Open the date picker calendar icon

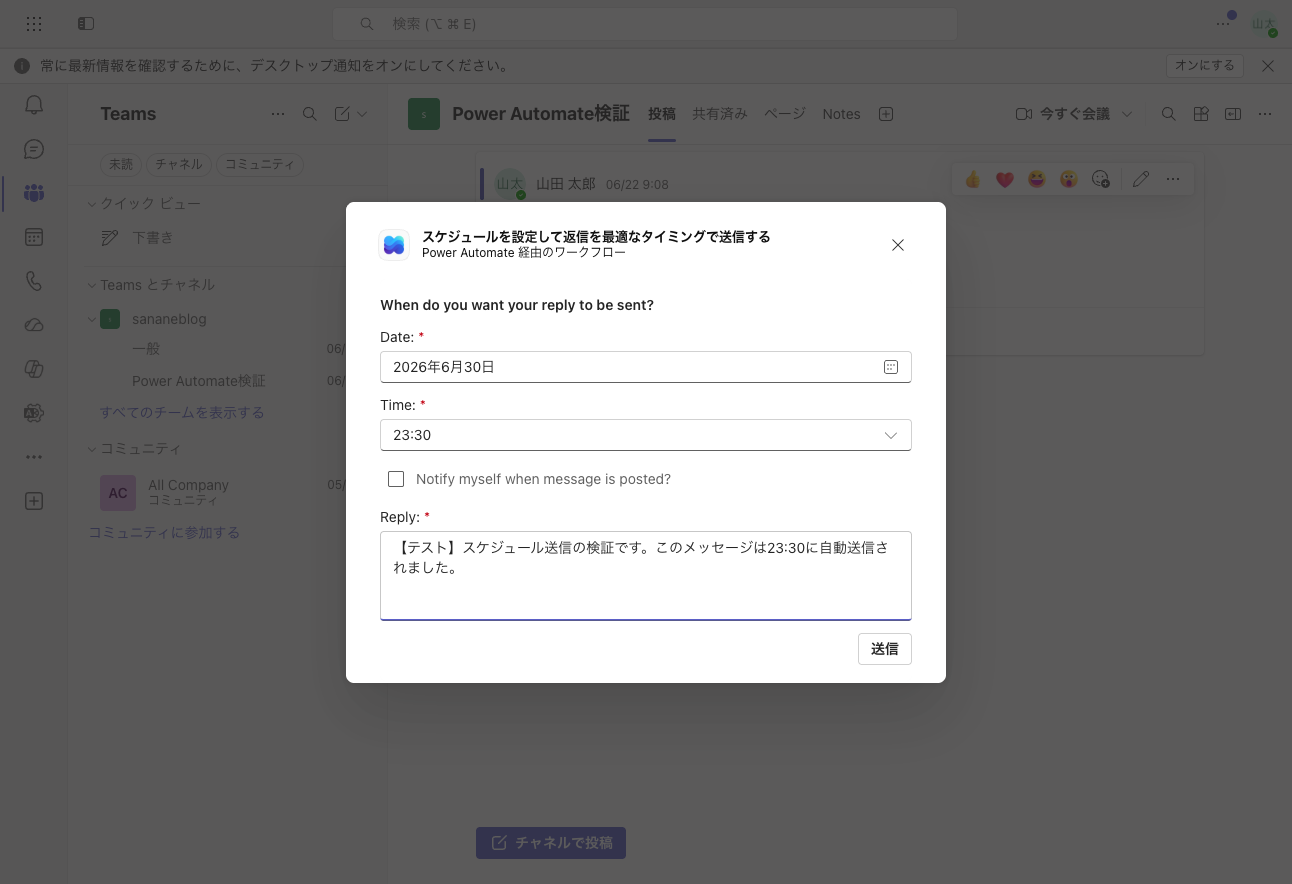click(x=891, y=367)
